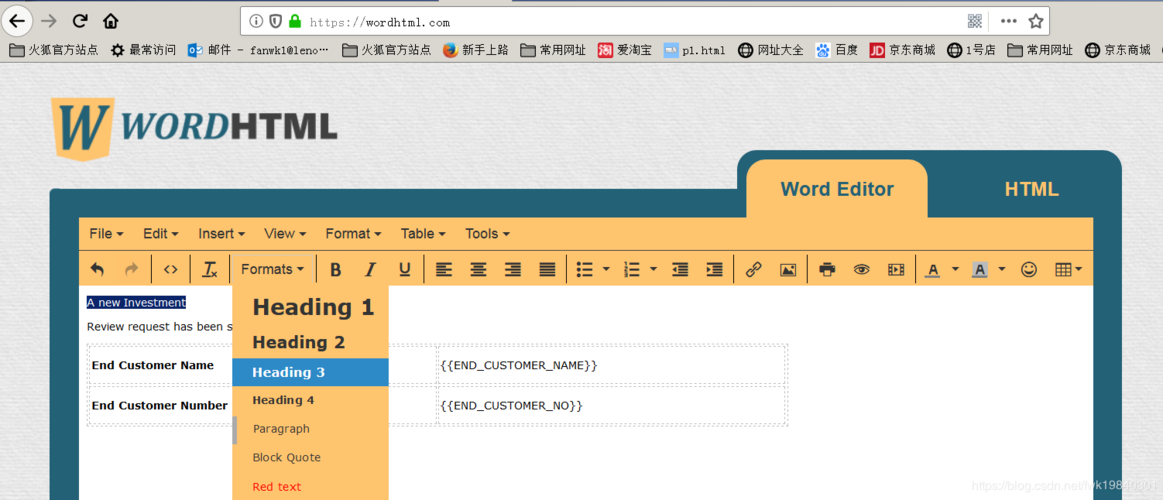Choose Heading 1 format
This screenshot has width=1163, height=500.
pos(310,307)
